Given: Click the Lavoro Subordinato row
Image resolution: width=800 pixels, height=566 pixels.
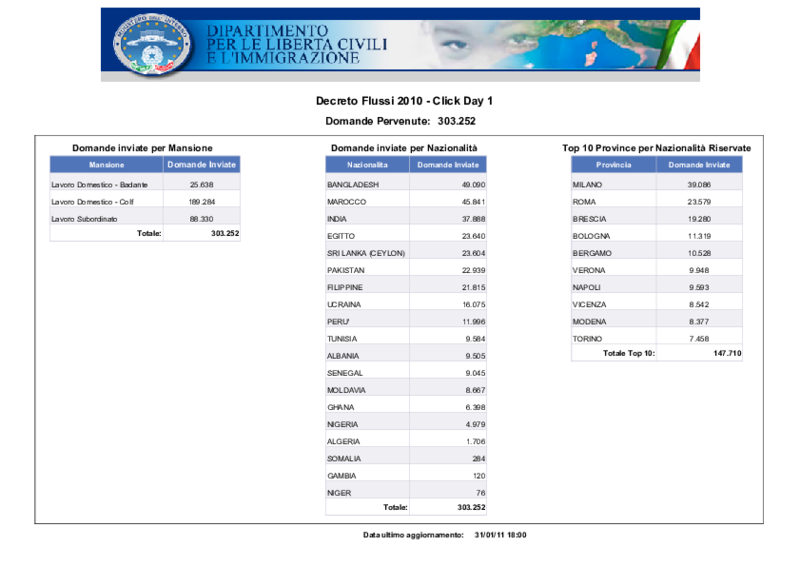Looking at the screenshot, I should pos(145,218).
